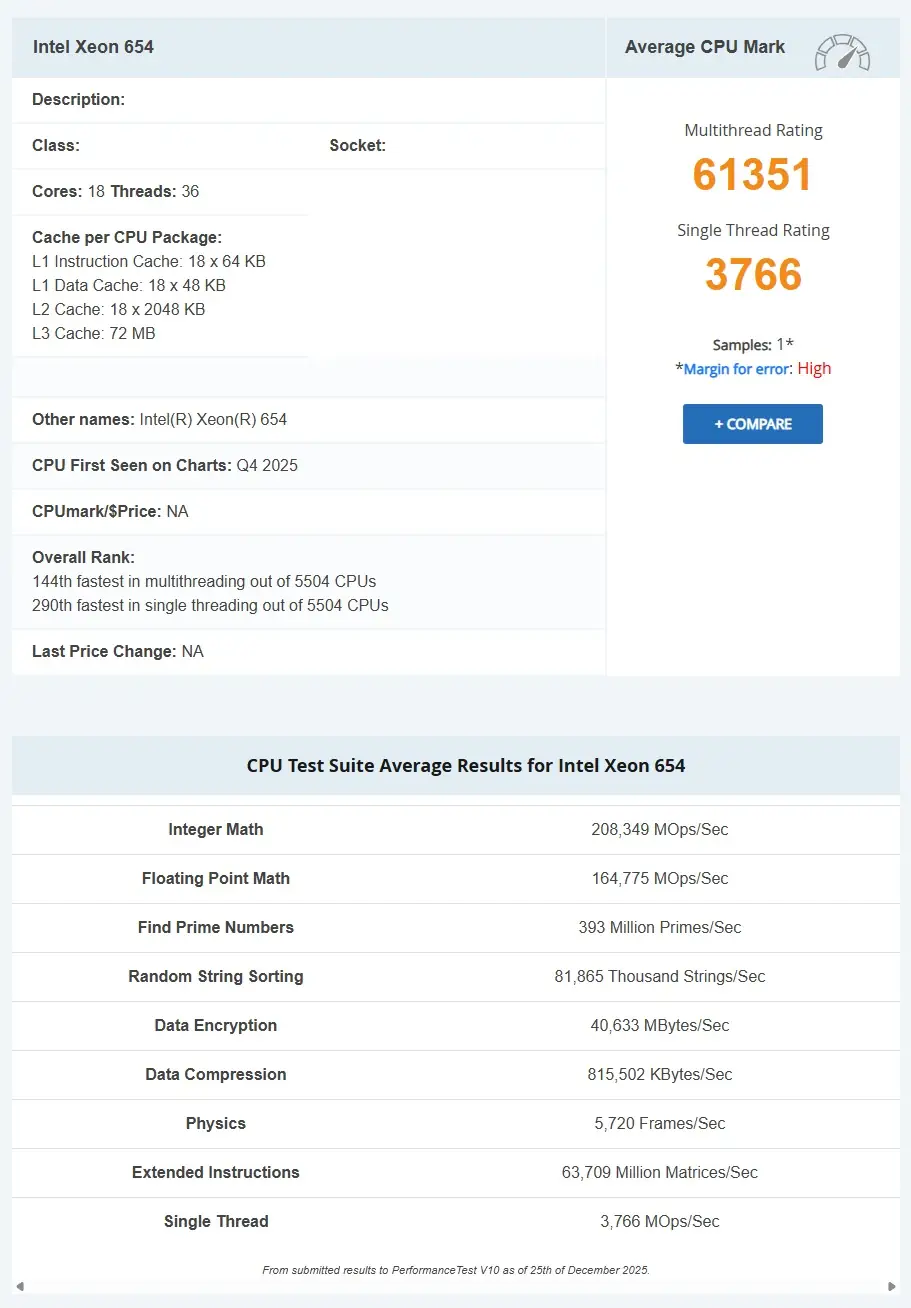
Task: Click L2 Cache: 18 x 2048 KB
Action: [x=119, y=310]
